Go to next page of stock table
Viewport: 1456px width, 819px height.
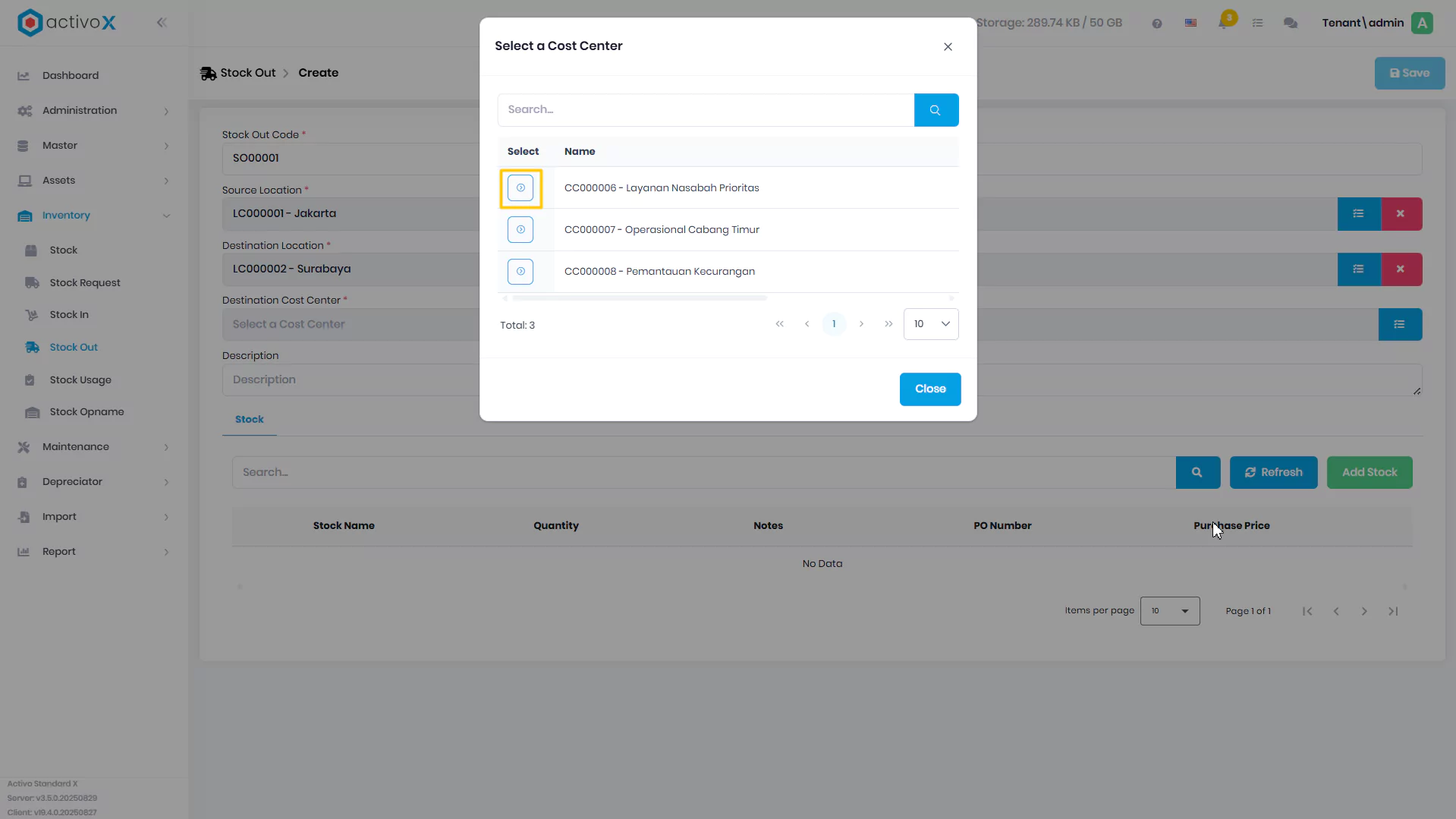[x=1364, y=612]
